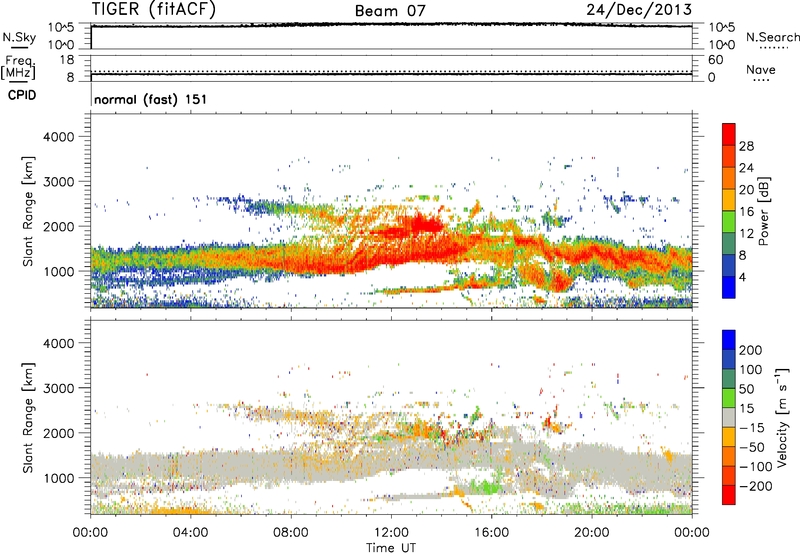Click the Nave legend label

[x=761, y=69]
